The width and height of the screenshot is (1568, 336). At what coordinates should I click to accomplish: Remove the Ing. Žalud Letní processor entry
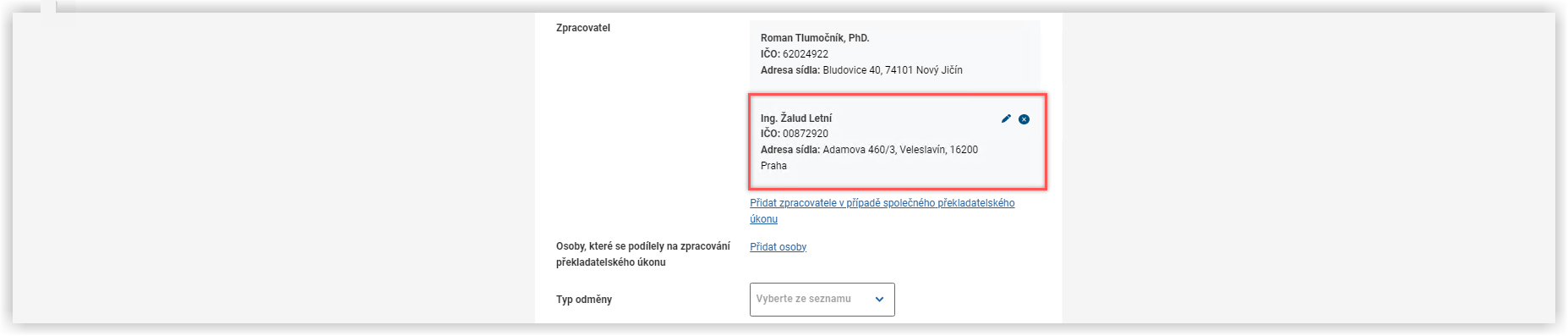pos(1024,119)
